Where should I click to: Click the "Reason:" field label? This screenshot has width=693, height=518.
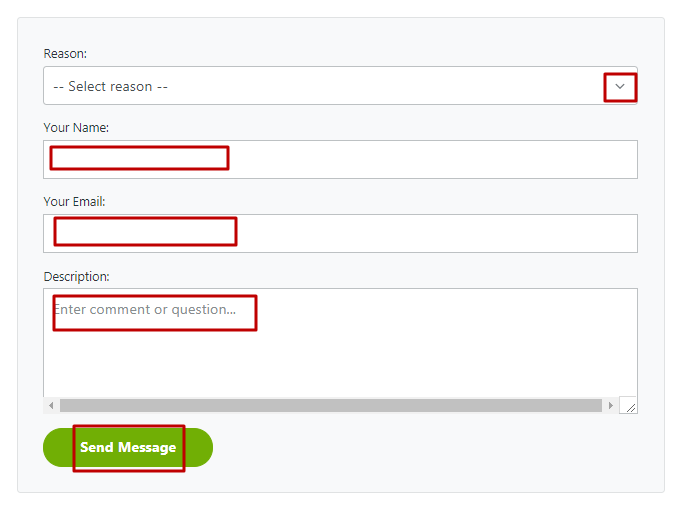[65, 53]
